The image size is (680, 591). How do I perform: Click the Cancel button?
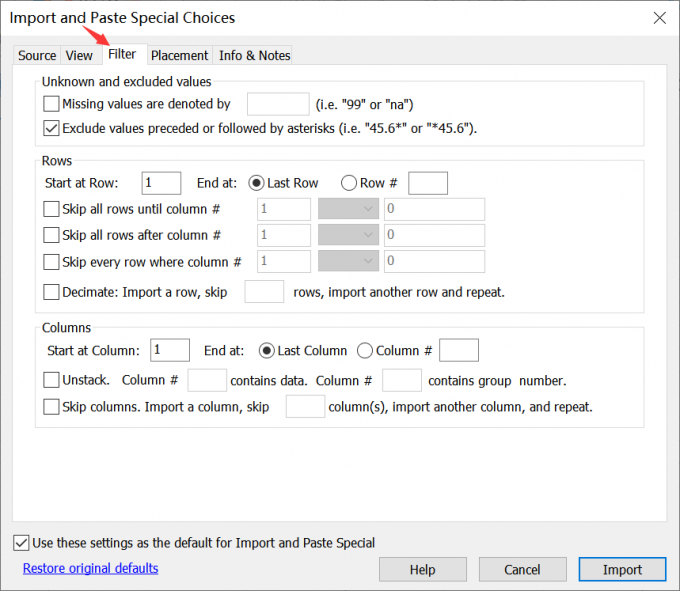pyautogui.click(x=522, y=569)
